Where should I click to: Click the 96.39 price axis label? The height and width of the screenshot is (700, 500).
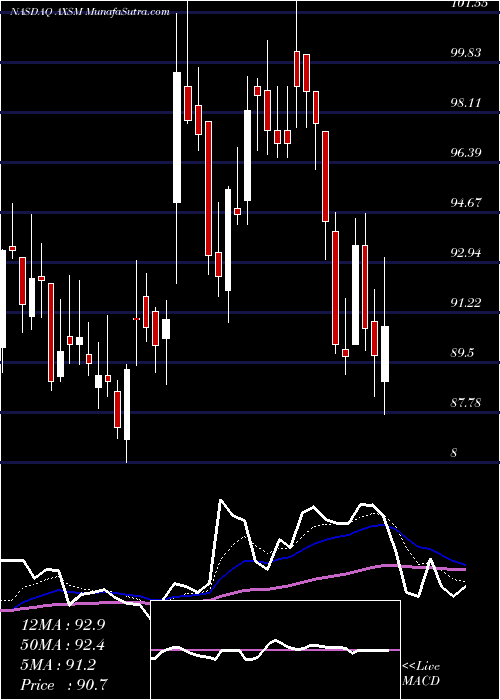click(x=466, y=153)
